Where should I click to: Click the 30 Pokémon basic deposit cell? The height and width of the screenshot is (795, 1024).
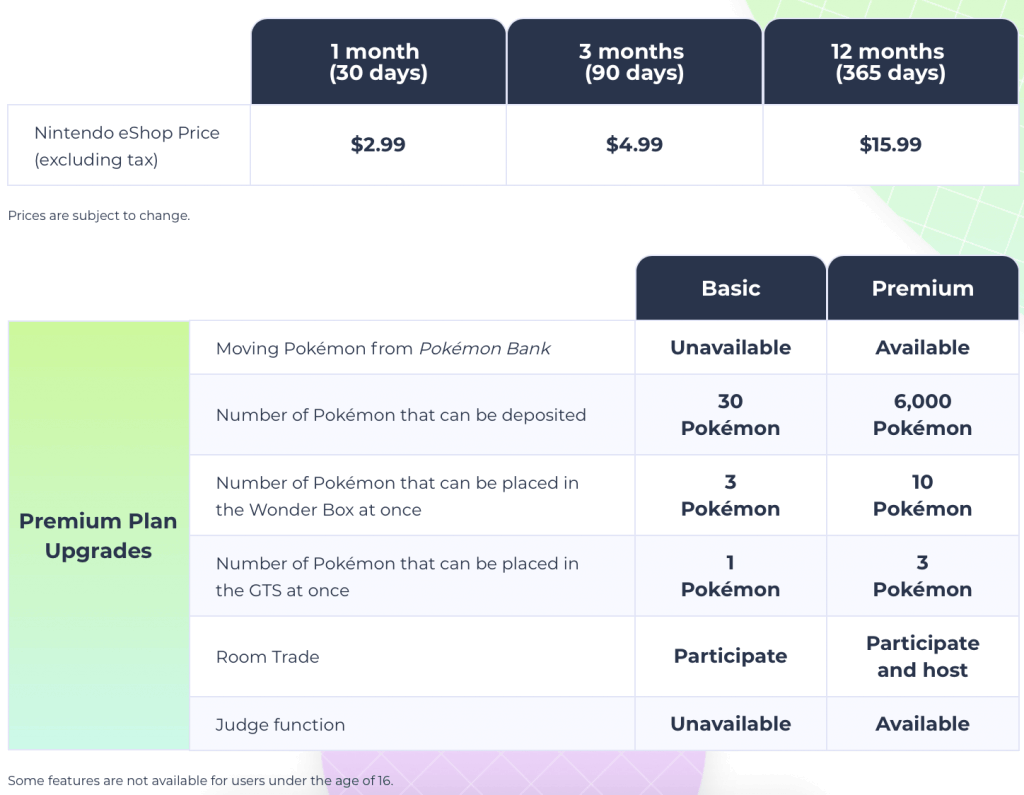coord(731,415)
